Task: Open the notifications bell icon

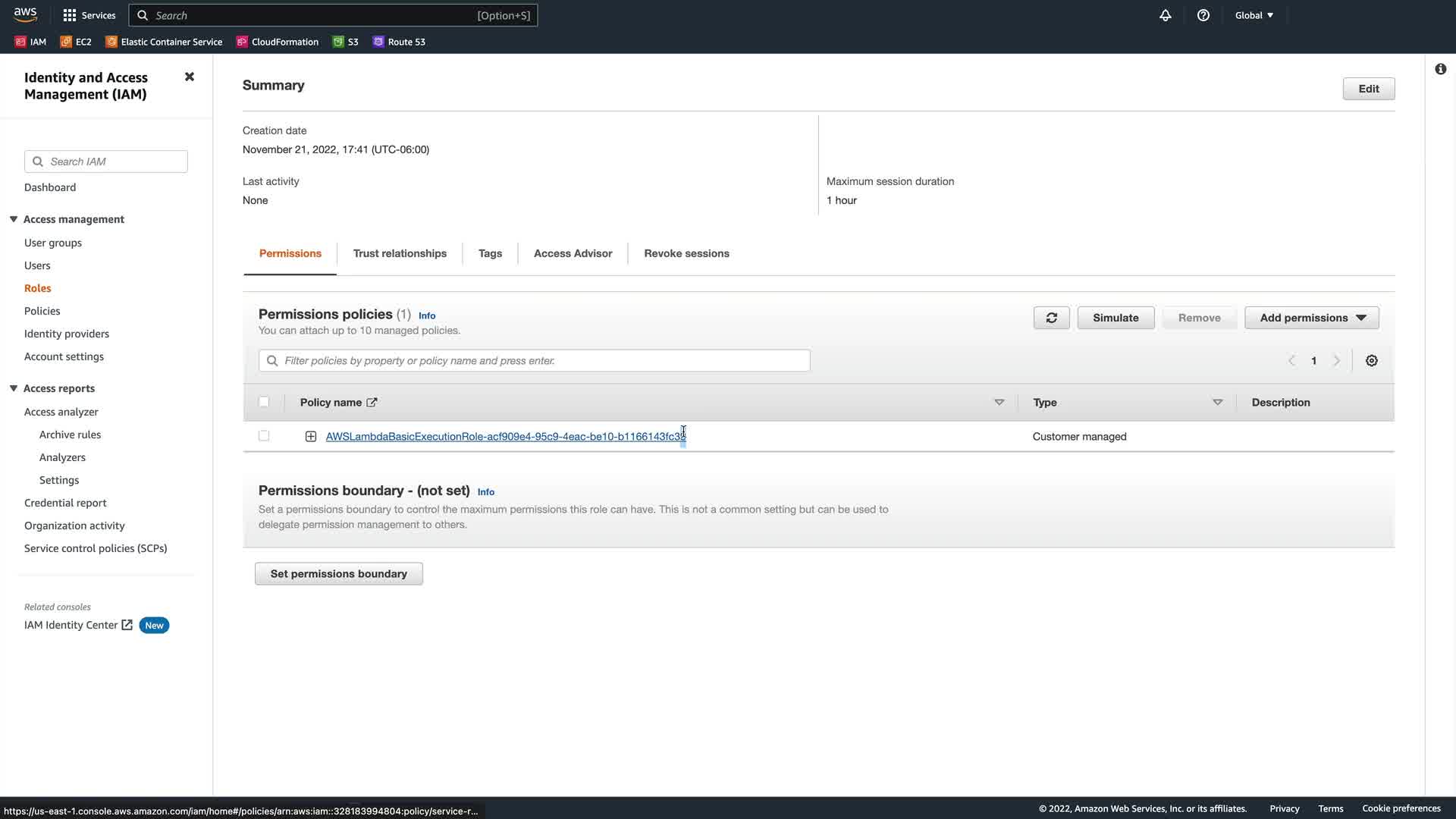Action: (1165, 15)
